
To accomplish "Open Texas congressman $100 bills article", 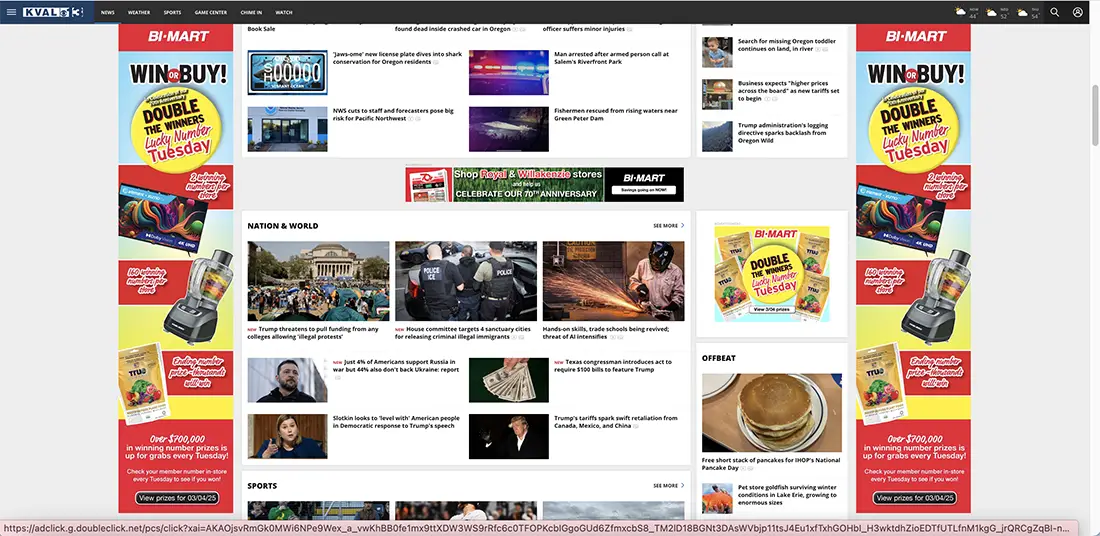I will click(612, 366).
